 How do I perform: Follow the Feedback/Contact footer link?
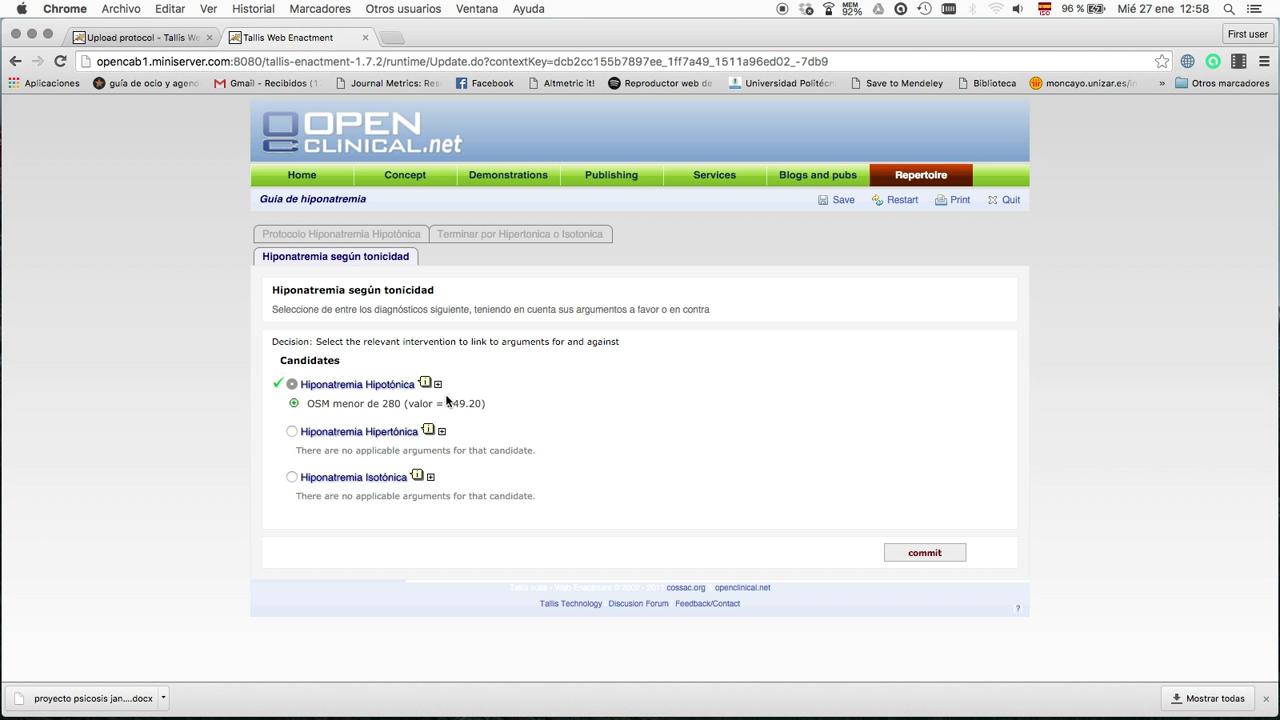coord(707,604)
